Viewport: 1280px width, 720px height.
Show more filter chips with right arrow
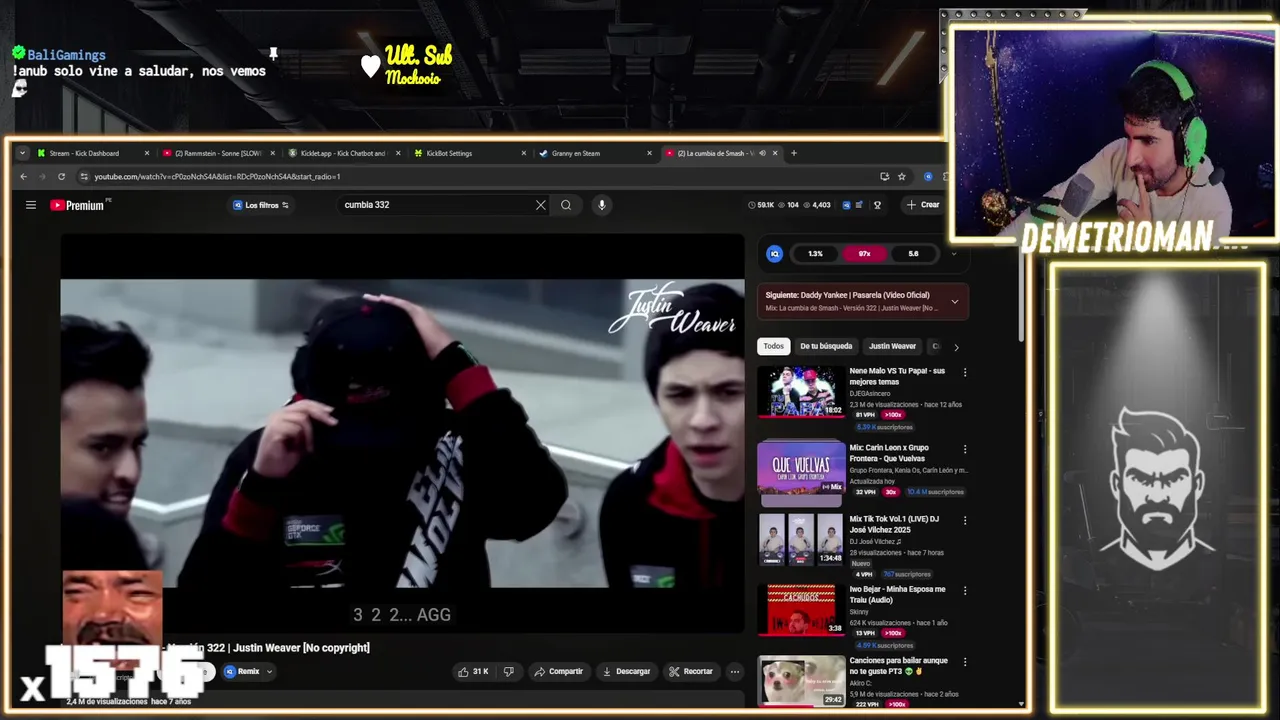point(956,347)
